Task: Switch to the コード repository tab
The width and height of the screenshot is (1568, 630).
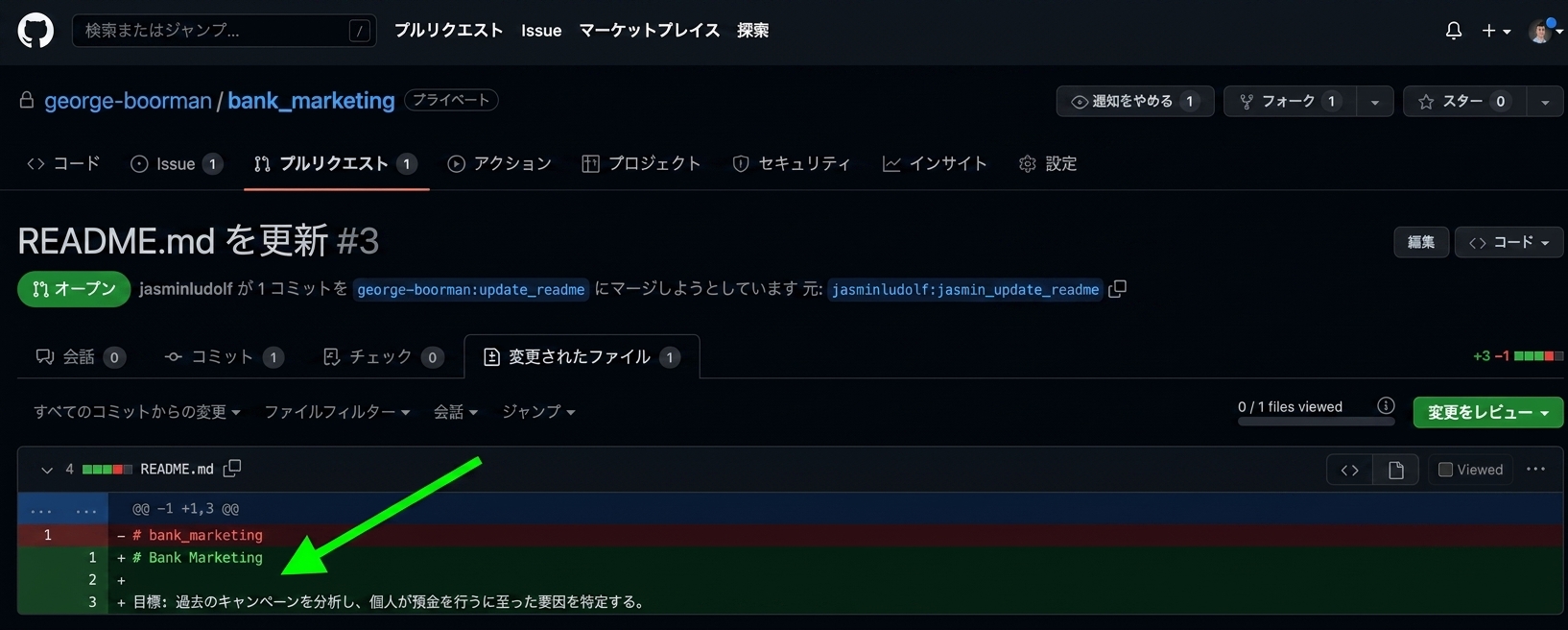Action: click(x=63, y=164)
